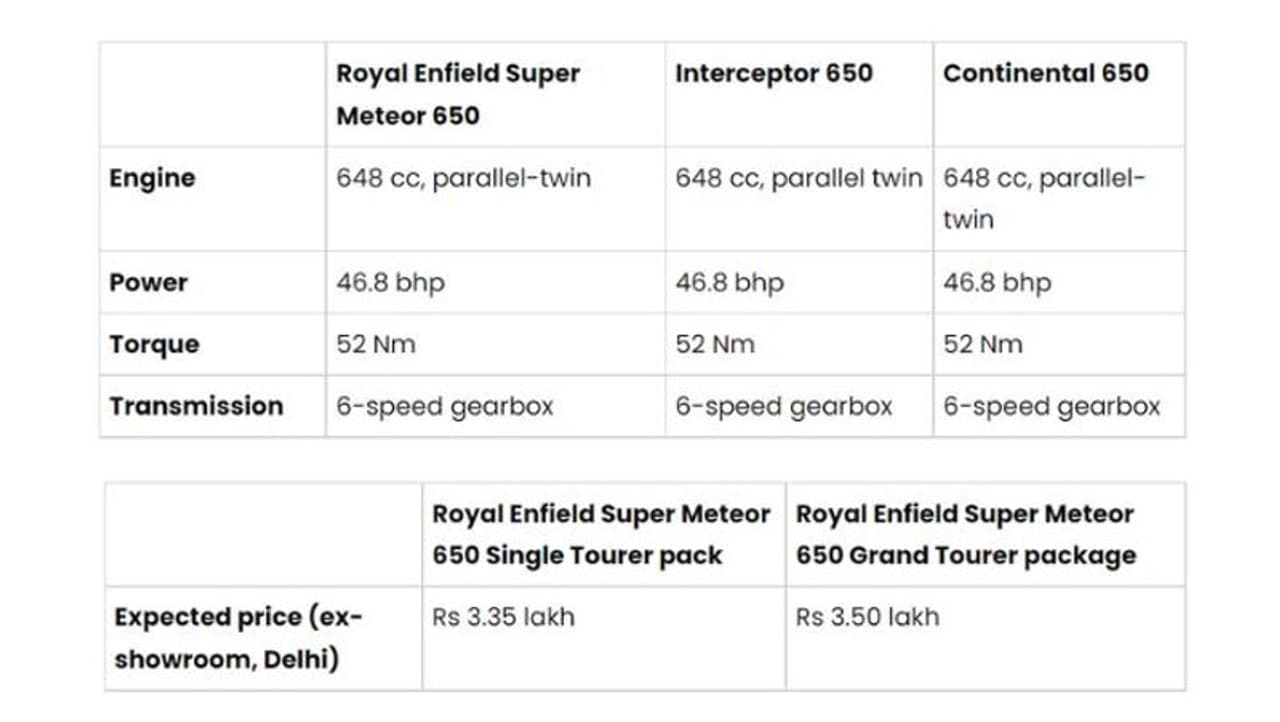Click the Super Meteor 52 Nm torque value
The image size is (1280, 722).
click(375, 345)
